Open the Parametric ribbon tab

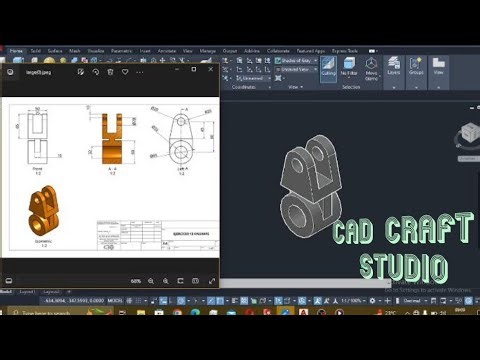coord(122,51)
